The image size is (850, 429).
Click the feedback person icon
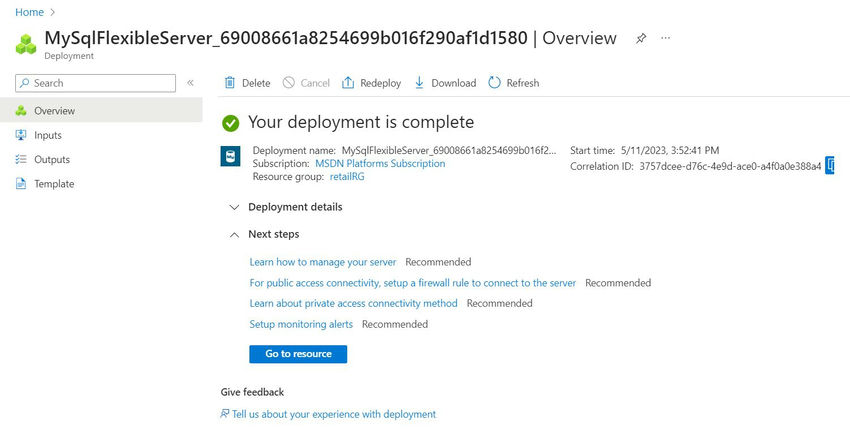(x=224, y=414)
